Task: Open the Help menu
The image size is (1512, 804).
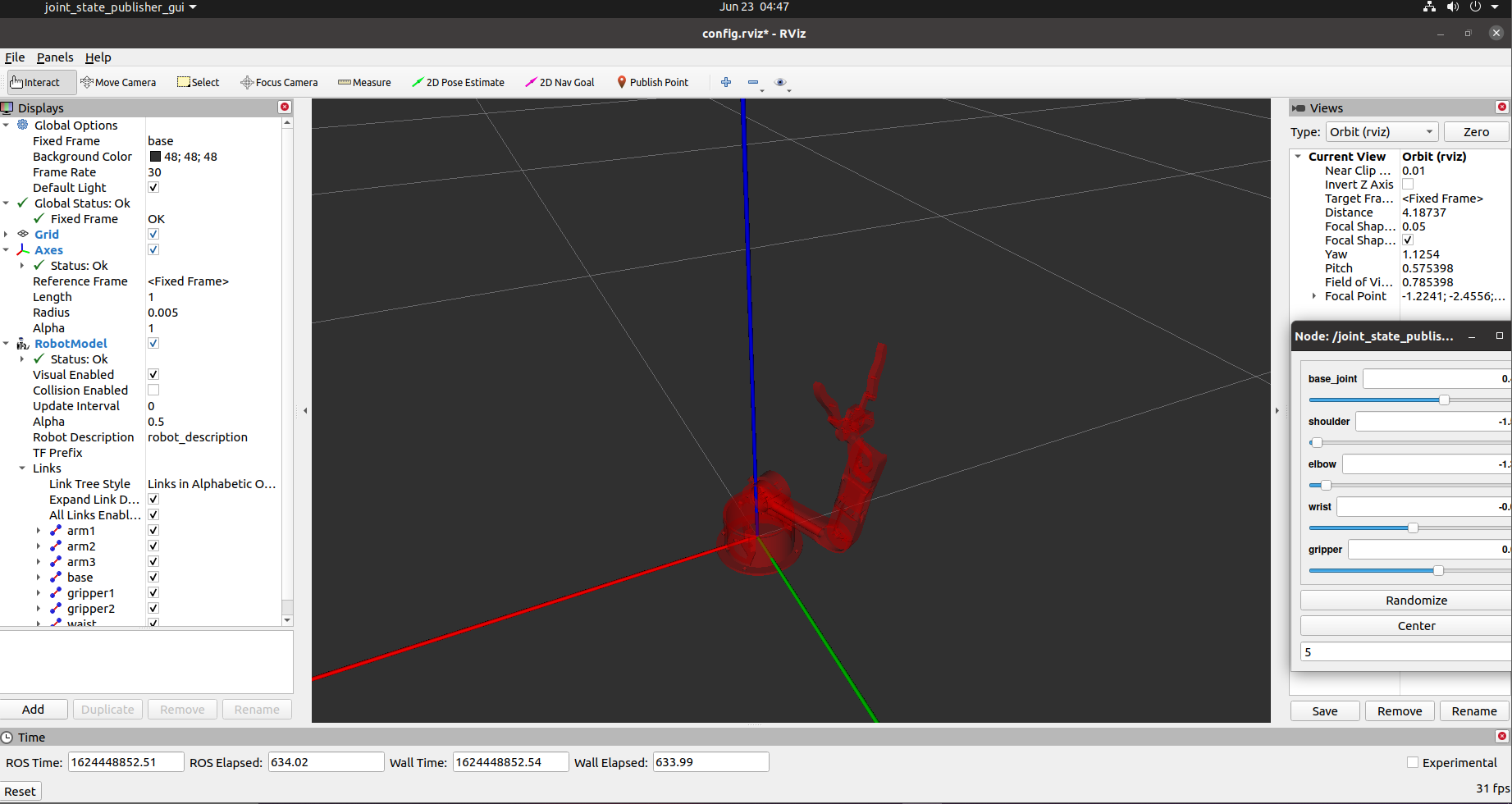Action: pyautogui.click(x=98, y=57)
